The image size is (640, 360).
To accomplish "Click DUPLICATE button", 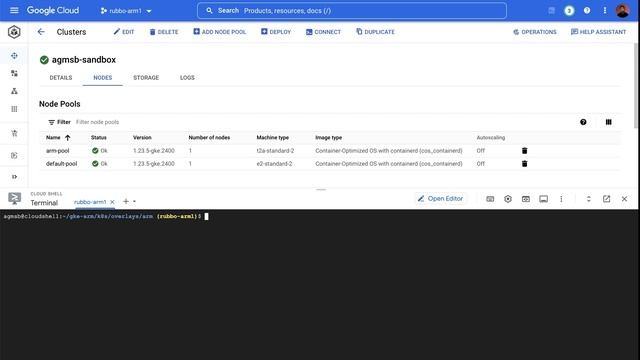I will (x=375, y=32).
